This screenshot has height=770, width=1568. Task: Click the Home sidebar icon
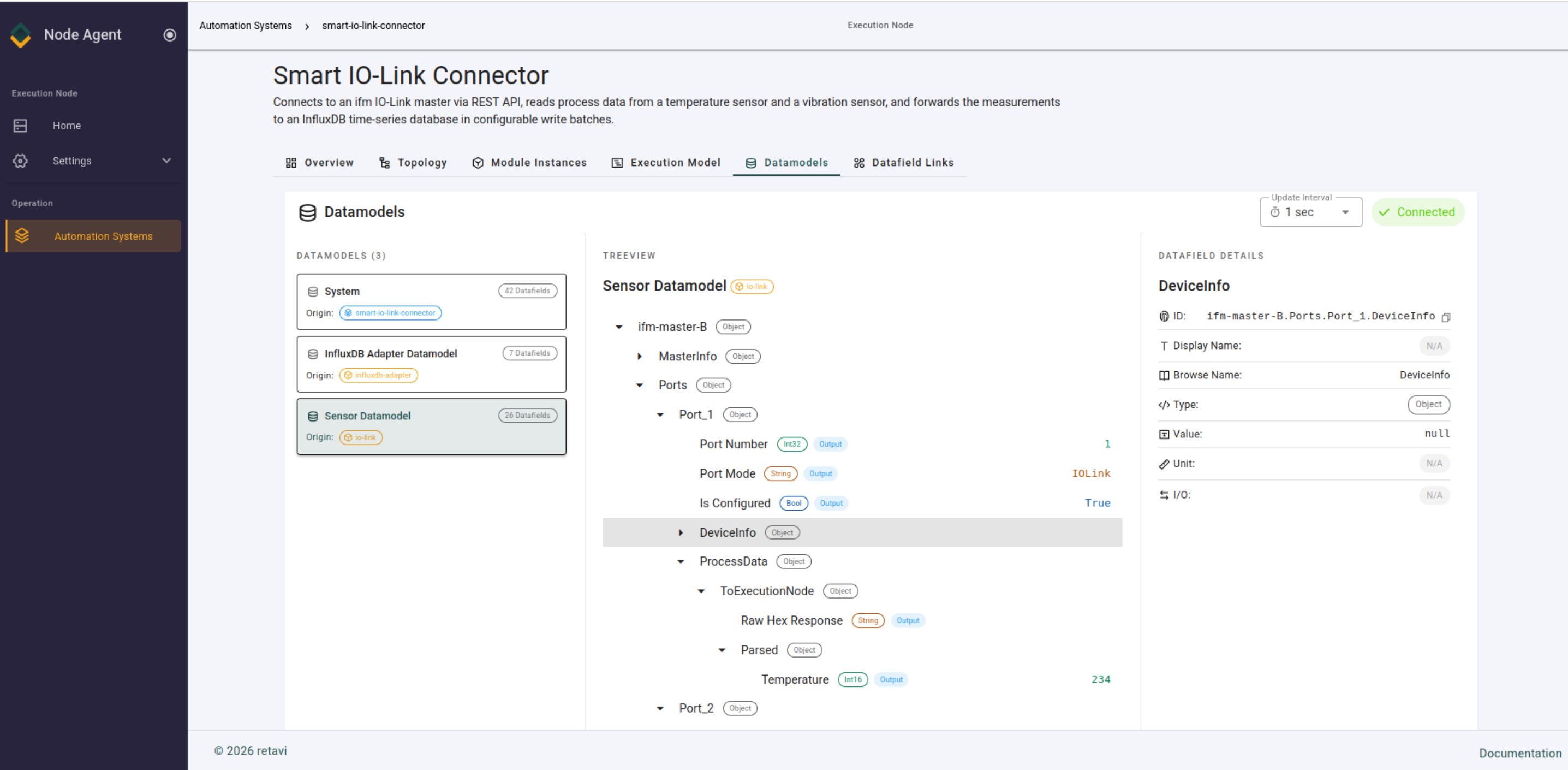[x=20, y=126]
